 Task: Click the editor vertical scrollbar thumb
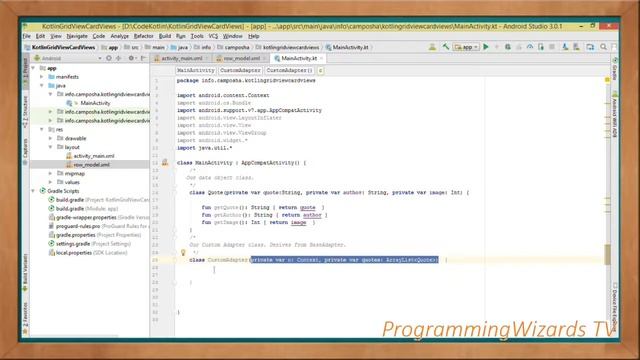pyautogui.click(x=607, y=254)
